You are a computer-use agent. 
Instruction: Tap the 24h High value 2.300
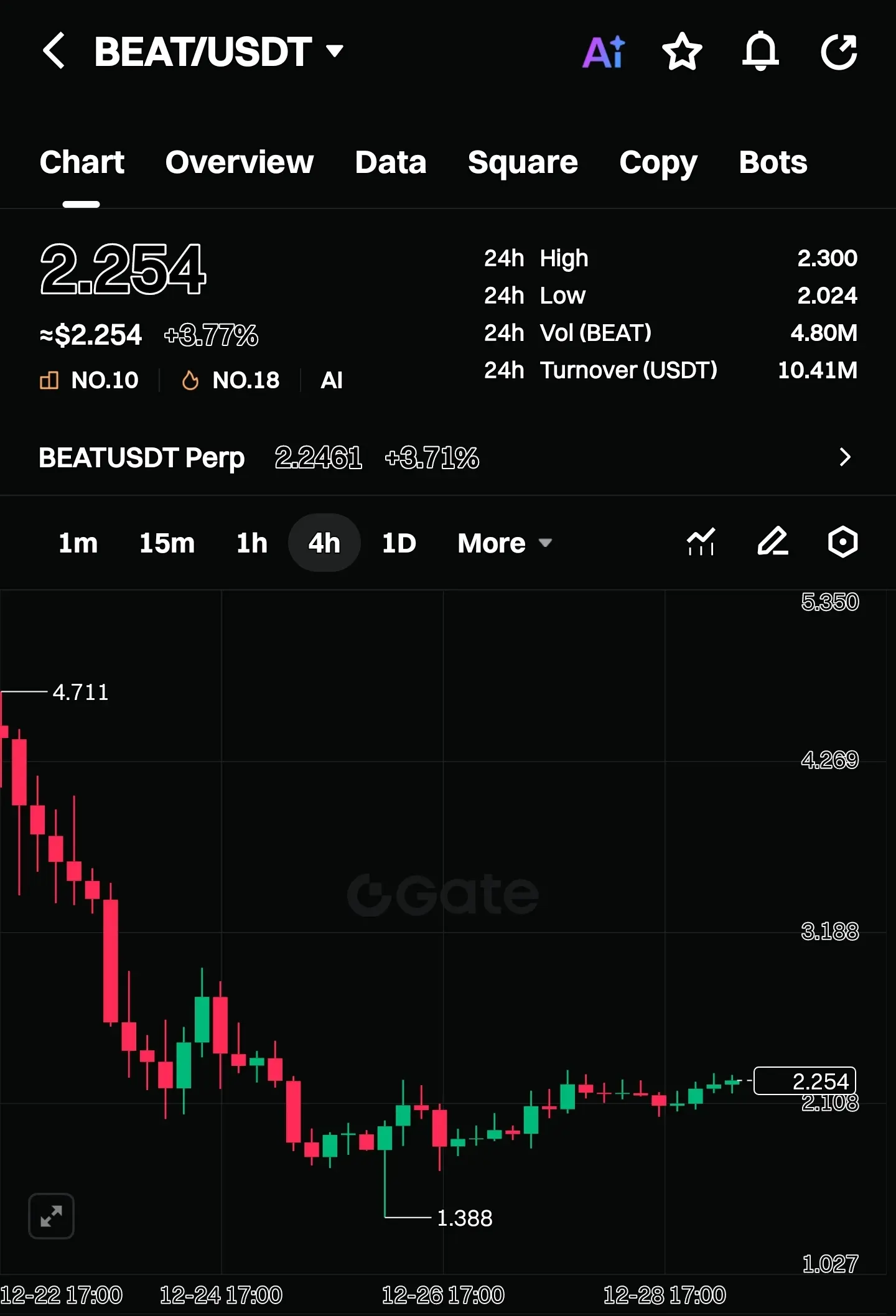coord(827,258)
